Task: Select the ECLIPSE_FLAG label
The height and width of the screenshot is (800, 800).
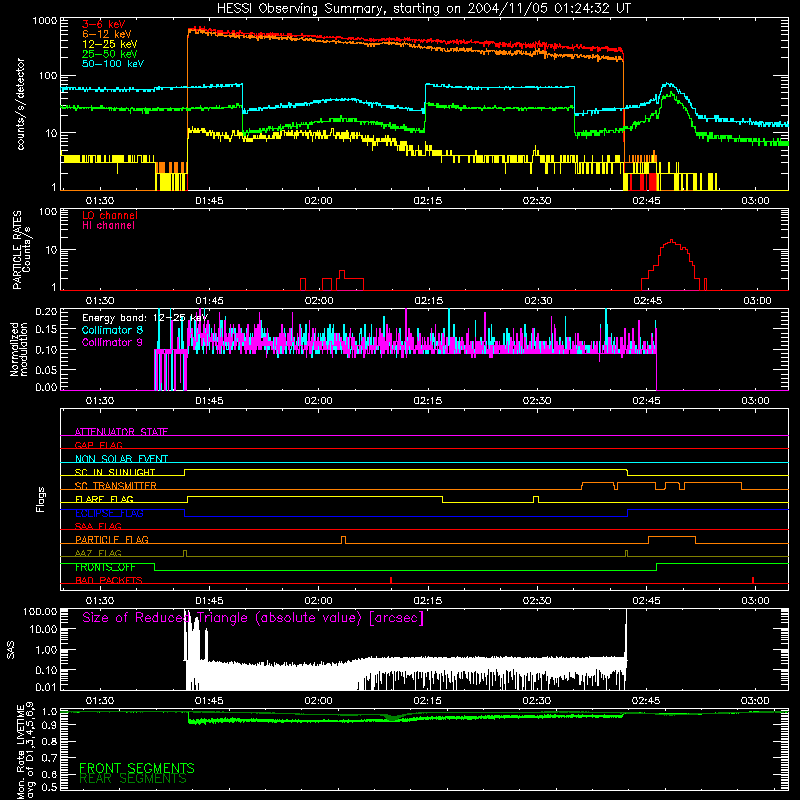Action: 109,513
